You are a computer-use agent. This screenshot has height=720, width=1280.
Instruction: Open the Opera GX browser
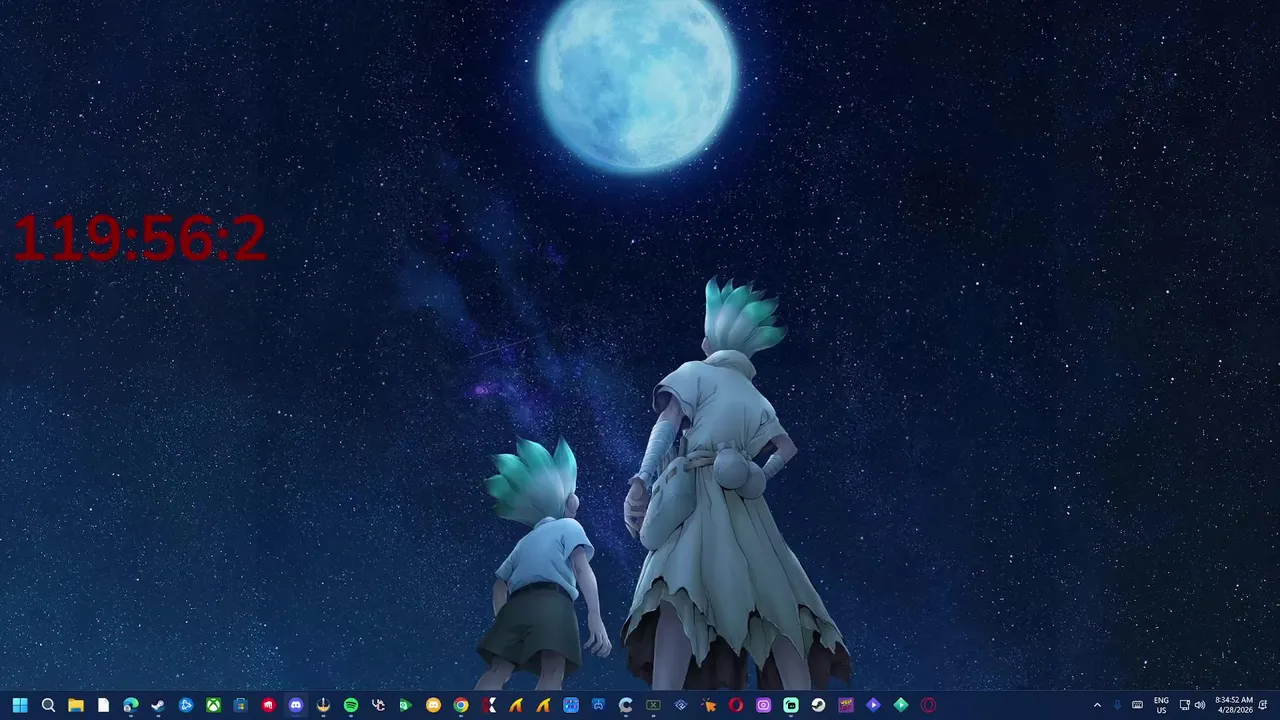tap(928, 705)
